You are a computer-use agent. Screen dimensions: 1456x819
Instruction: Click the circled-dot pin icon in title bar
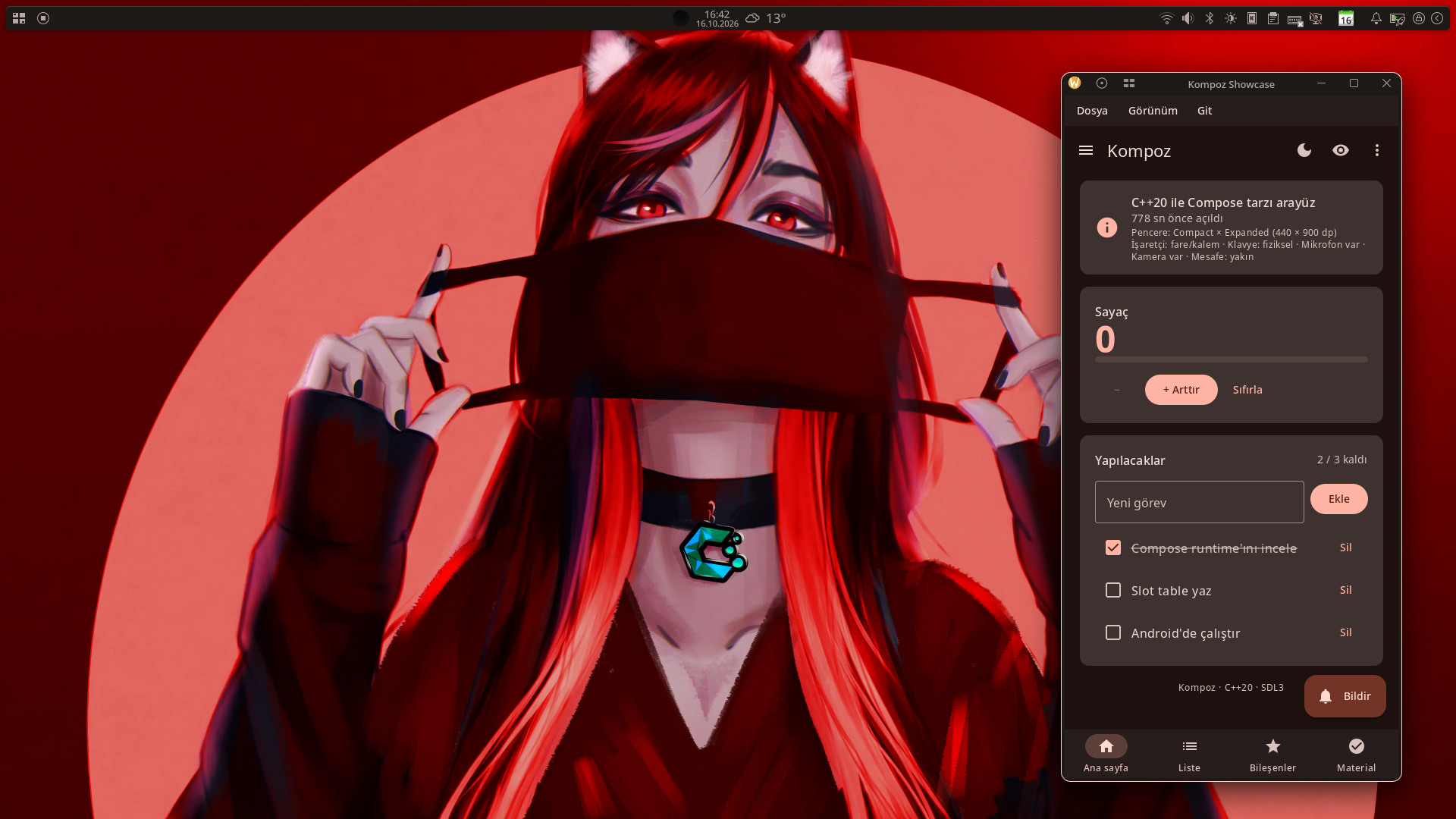pyautogui.click(x=1102, y=83)
